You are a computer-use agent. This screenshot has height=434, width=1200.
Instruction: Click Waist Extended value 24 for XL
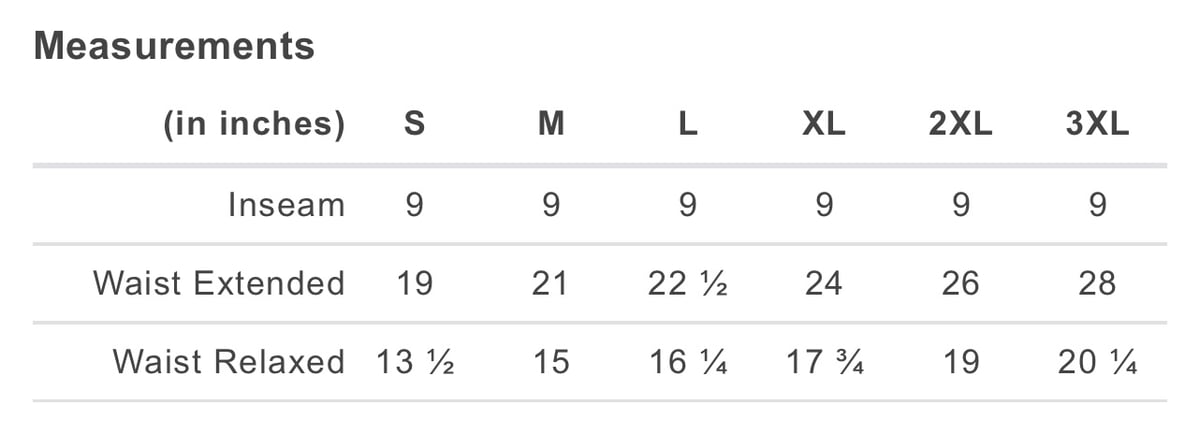click(823, 283)
